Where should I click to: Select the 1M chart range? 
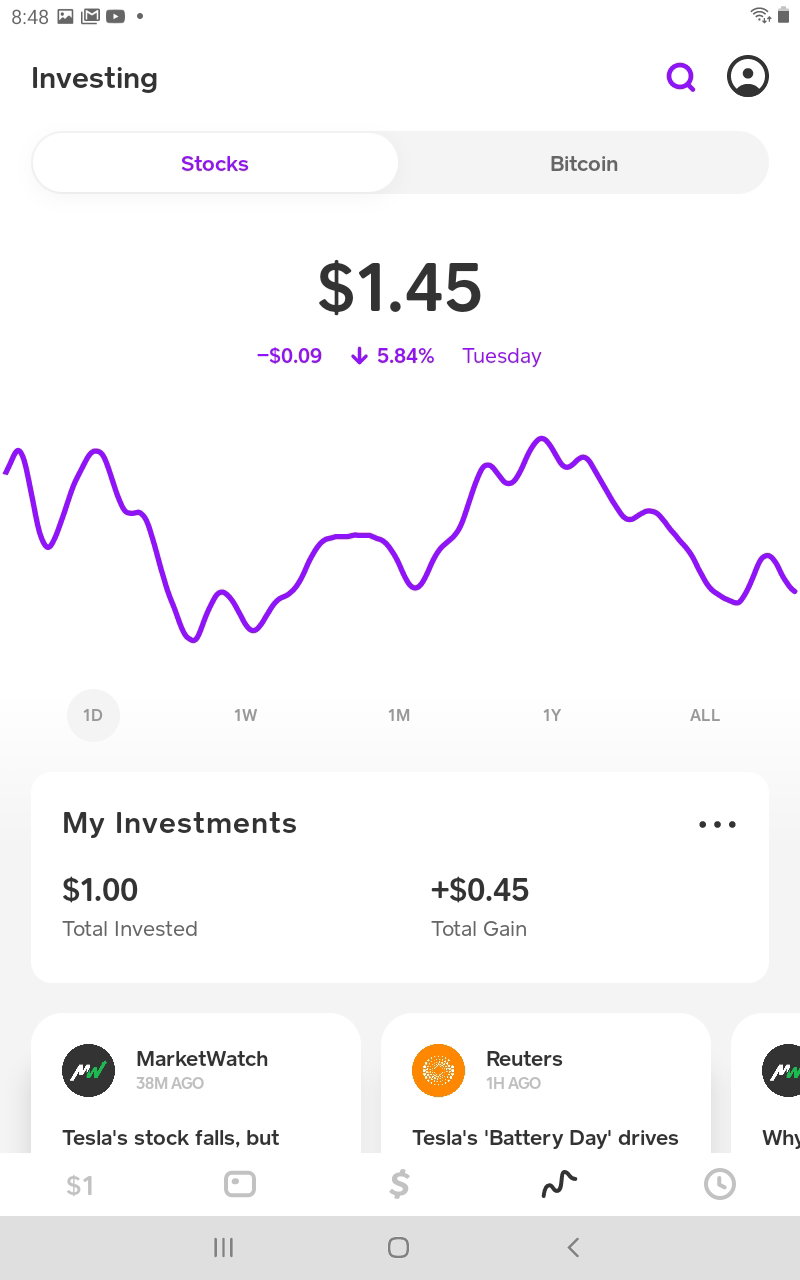pyautogui.click(x=399, y=715)
